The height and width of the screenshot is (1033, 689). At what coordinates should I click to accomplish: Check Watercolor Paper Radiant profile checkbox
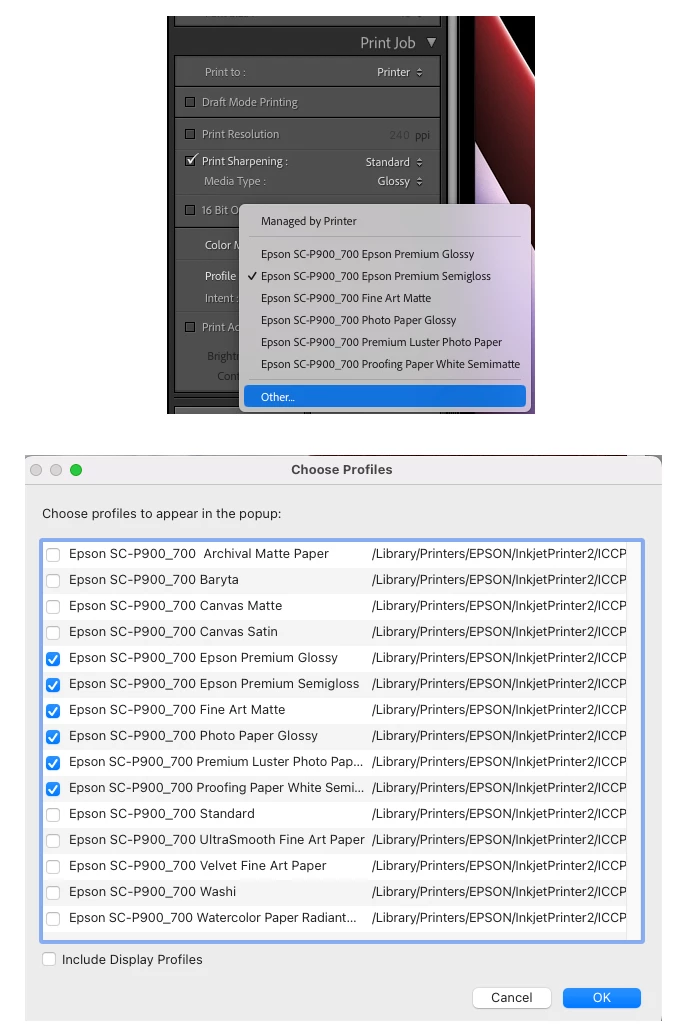tap(53, 918)
